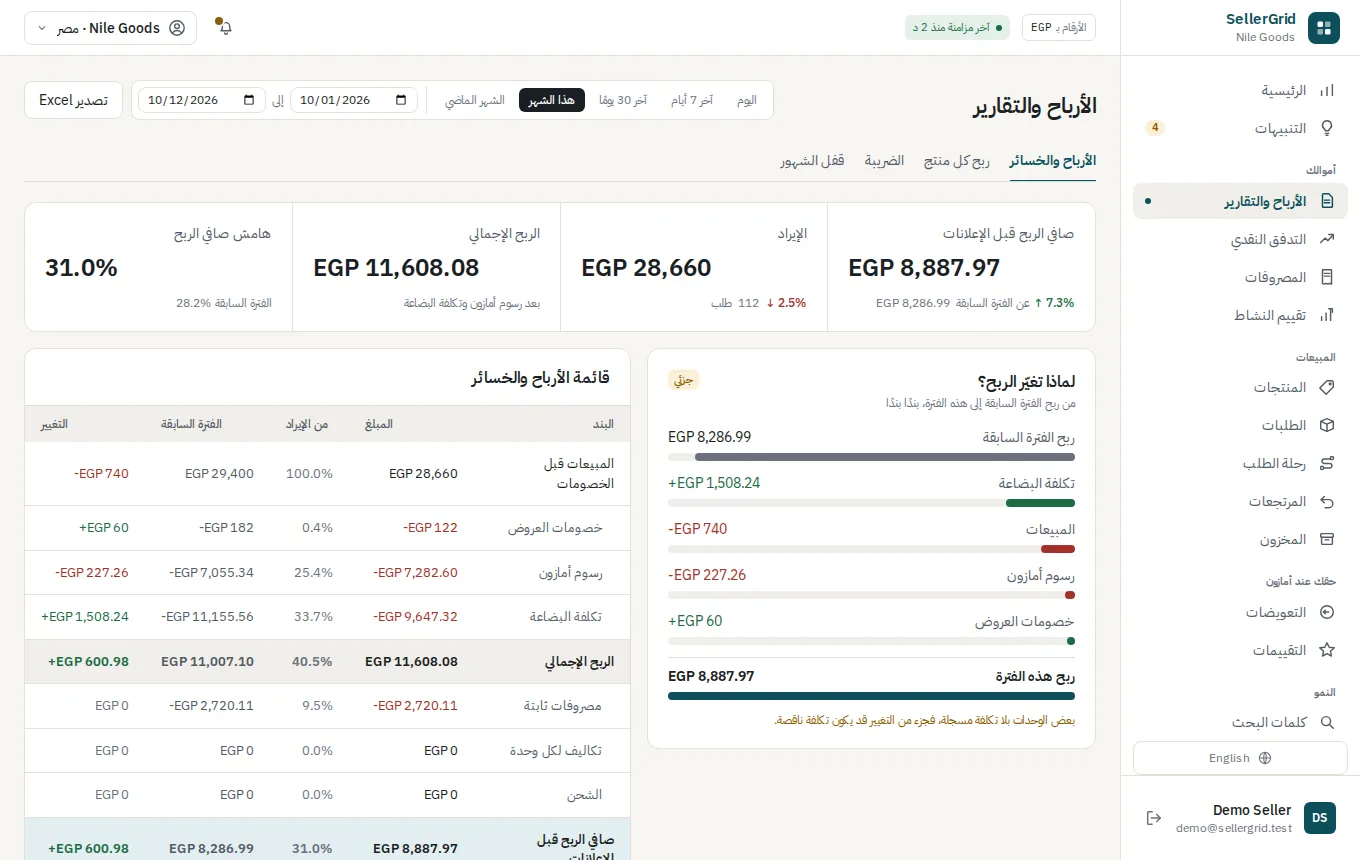1360x860 pixels.
Task: Click the خصومات العروض table row label
Action: click(x=556, y=528)
